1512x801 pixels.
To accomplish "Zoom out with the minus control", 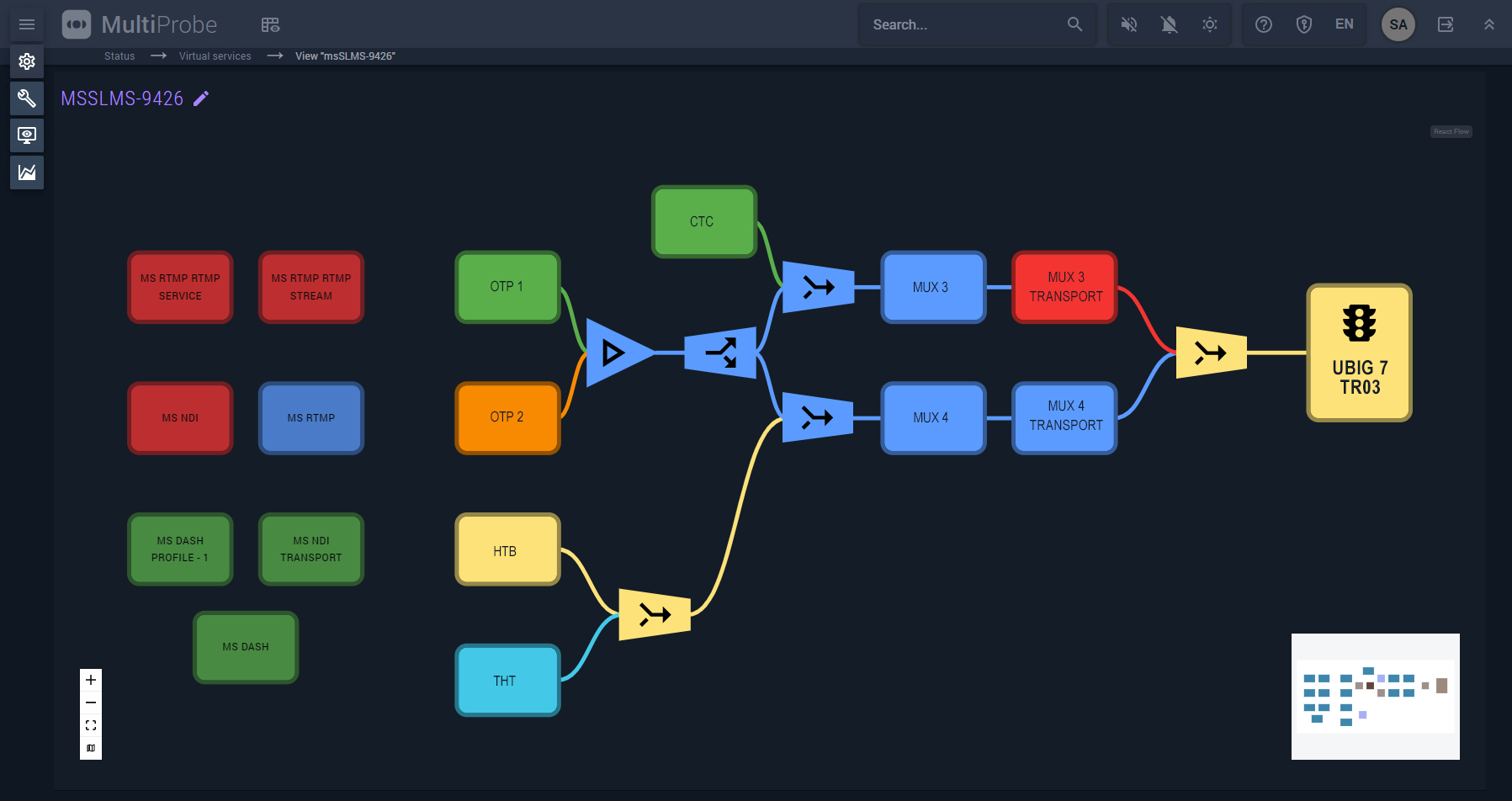I will [91, 703].
